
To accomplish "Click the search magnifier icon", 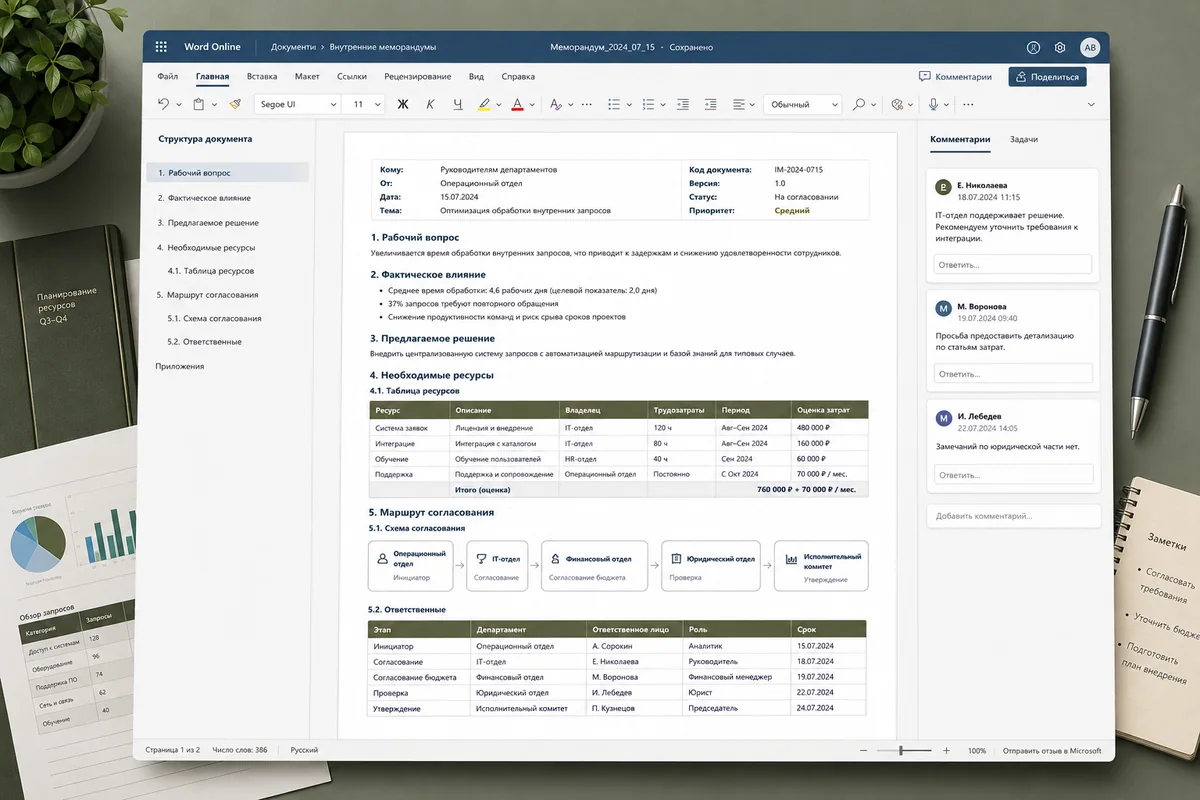I will coord(859,104).
